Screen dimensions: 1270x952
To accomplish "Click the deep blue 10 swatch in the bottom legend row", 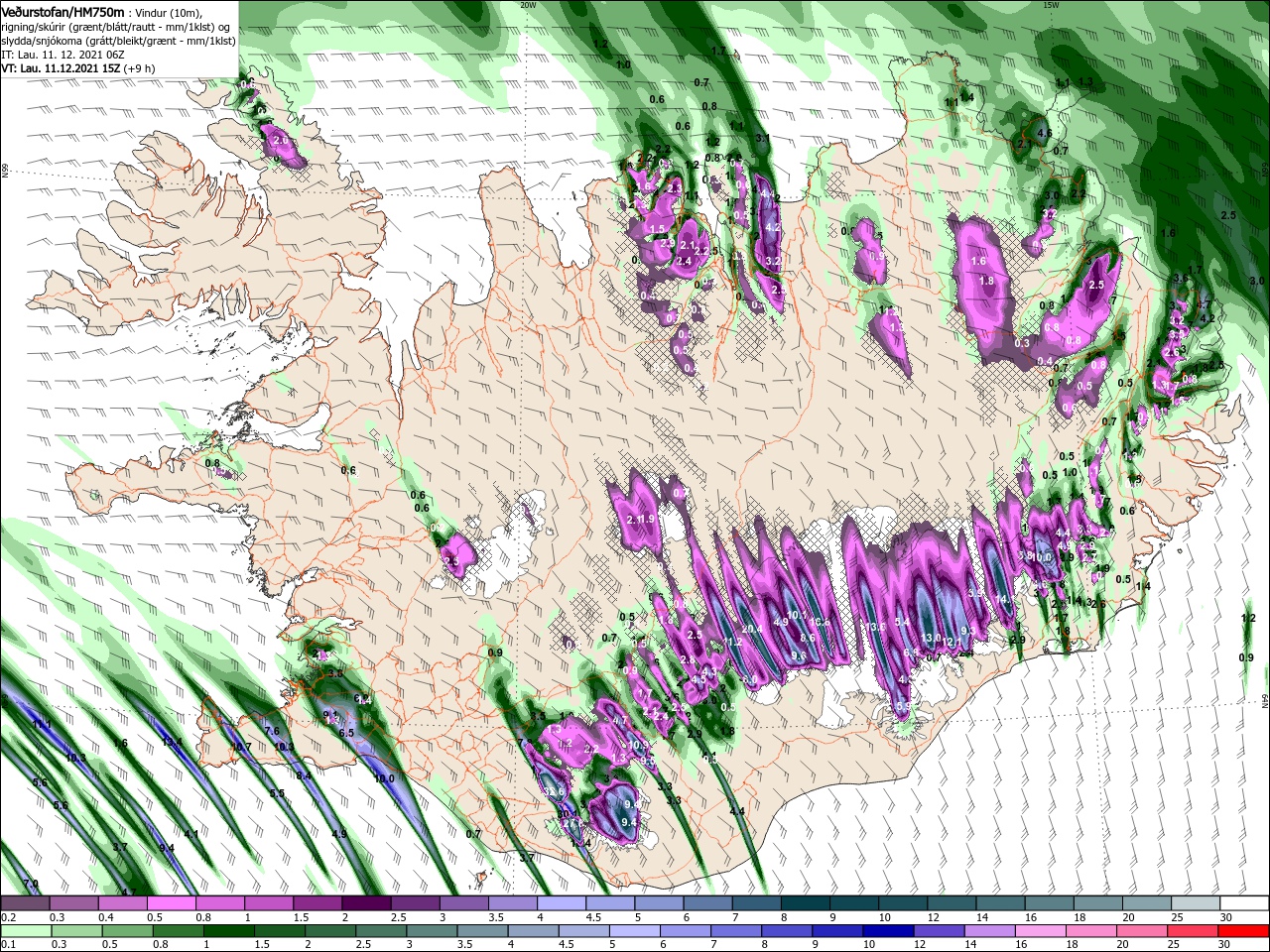I will pos(888,931).
